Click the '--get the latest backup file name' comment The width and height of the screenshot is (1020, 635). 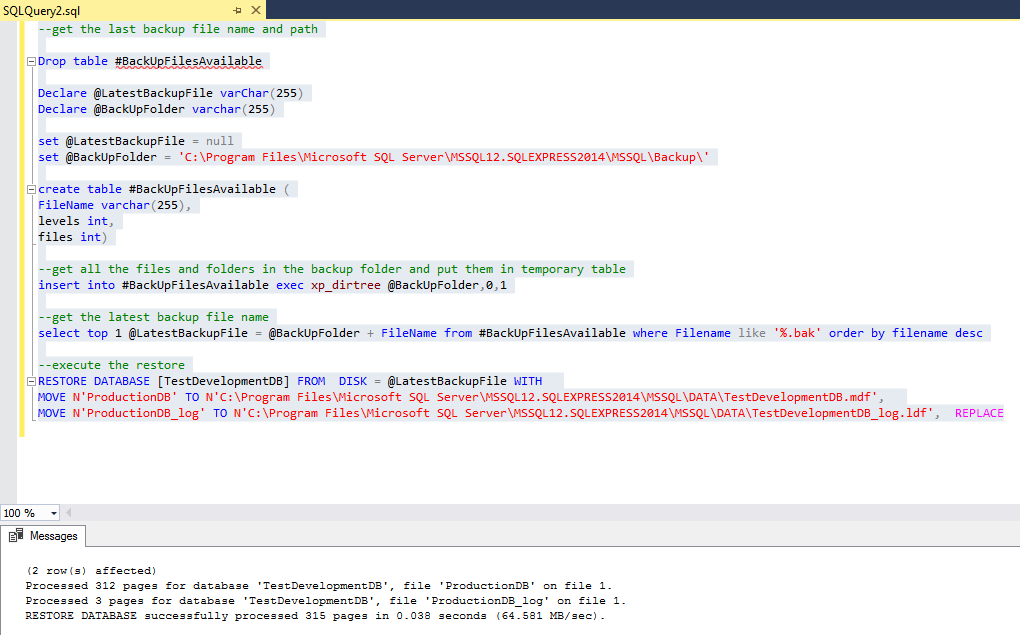click(153, 317)
